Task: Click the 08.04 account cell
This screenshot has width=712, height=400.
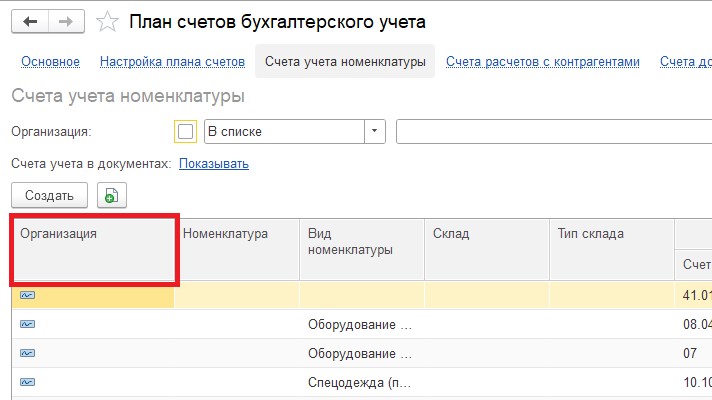Action: coord(693,325)
